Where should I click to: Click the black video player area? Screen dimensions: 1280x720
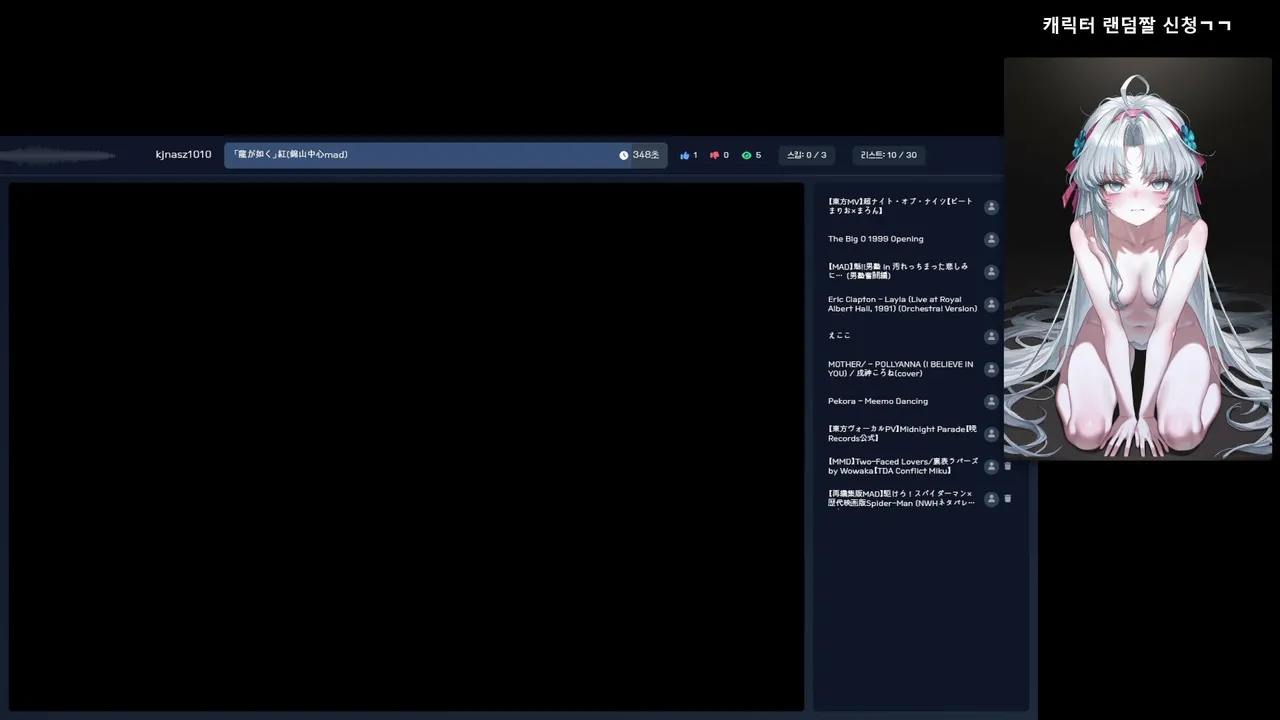point(407,447)
